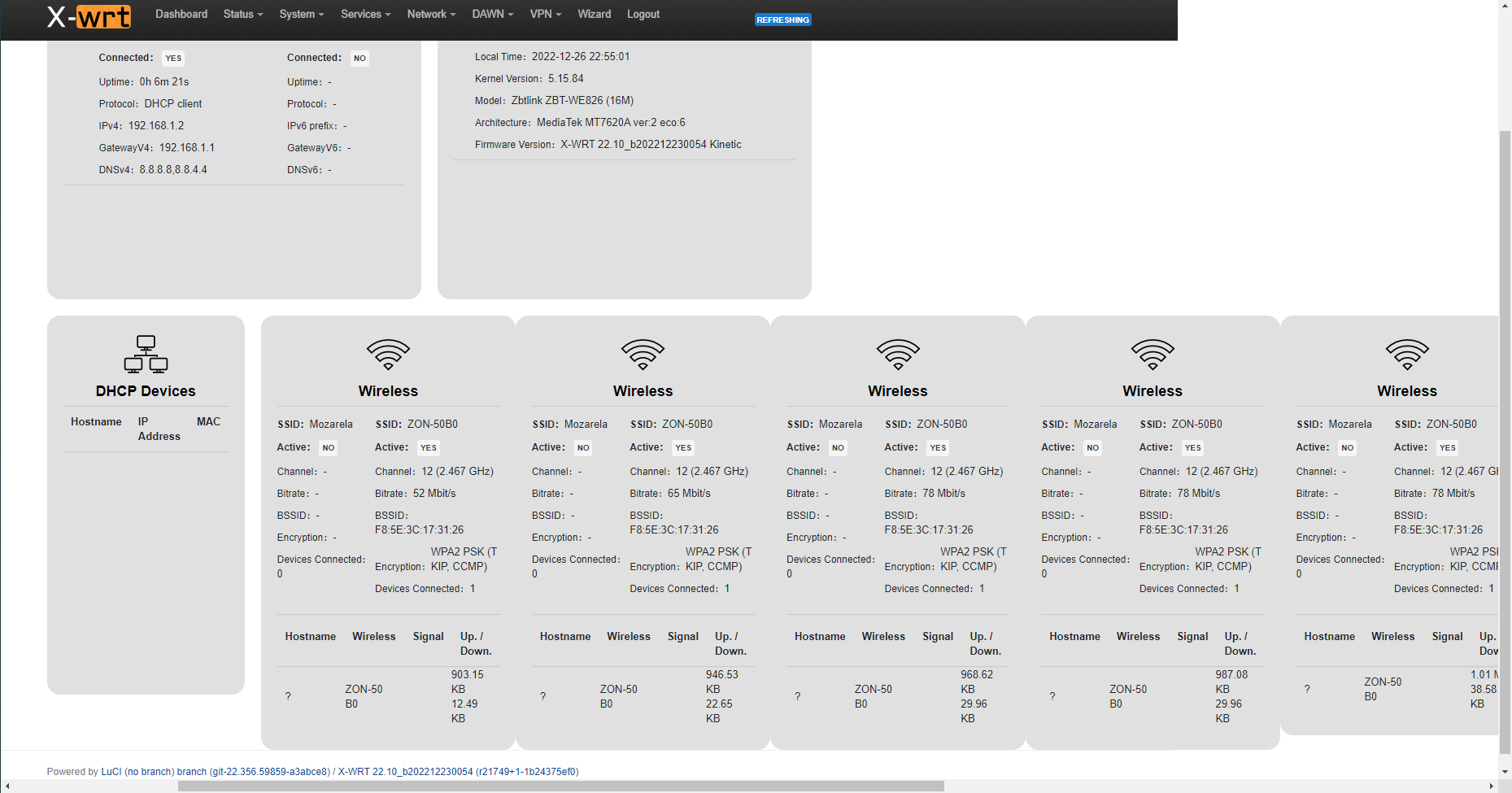Click the X-WRT logo

pos(89,16)
